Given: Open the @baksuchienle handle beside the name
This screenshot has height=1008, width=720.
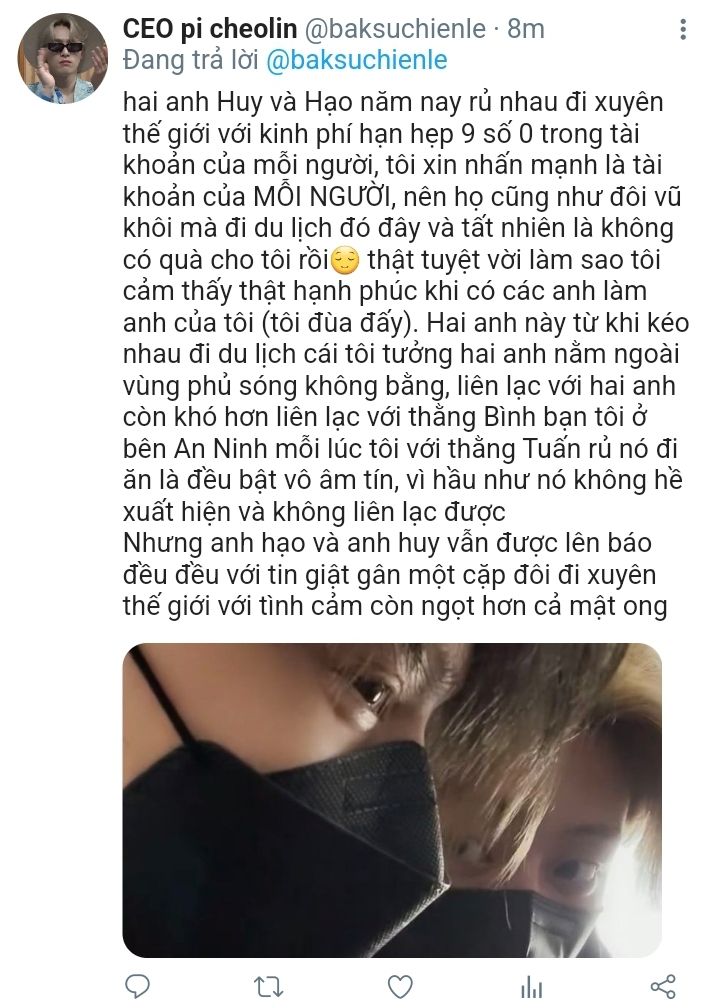Looking at the screenshot, I should 394,29.
